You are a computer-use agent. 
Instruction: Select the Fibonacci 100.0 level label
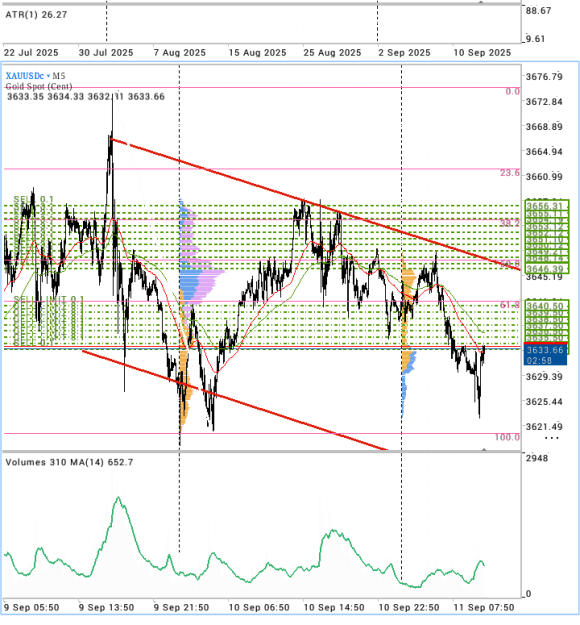[507, 437]
